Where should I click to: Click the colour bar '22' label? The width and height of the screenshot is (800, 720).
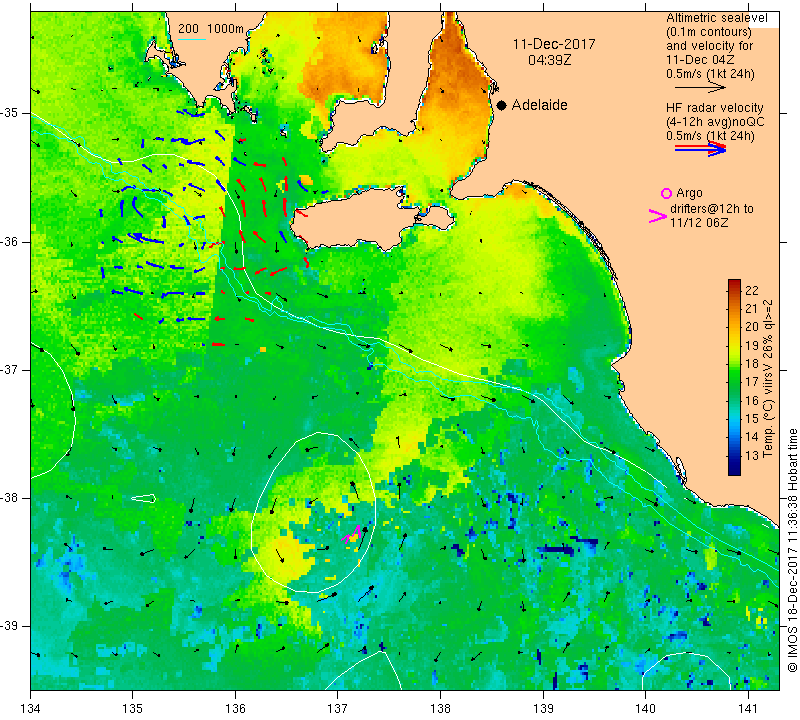[x=752, y=290]
